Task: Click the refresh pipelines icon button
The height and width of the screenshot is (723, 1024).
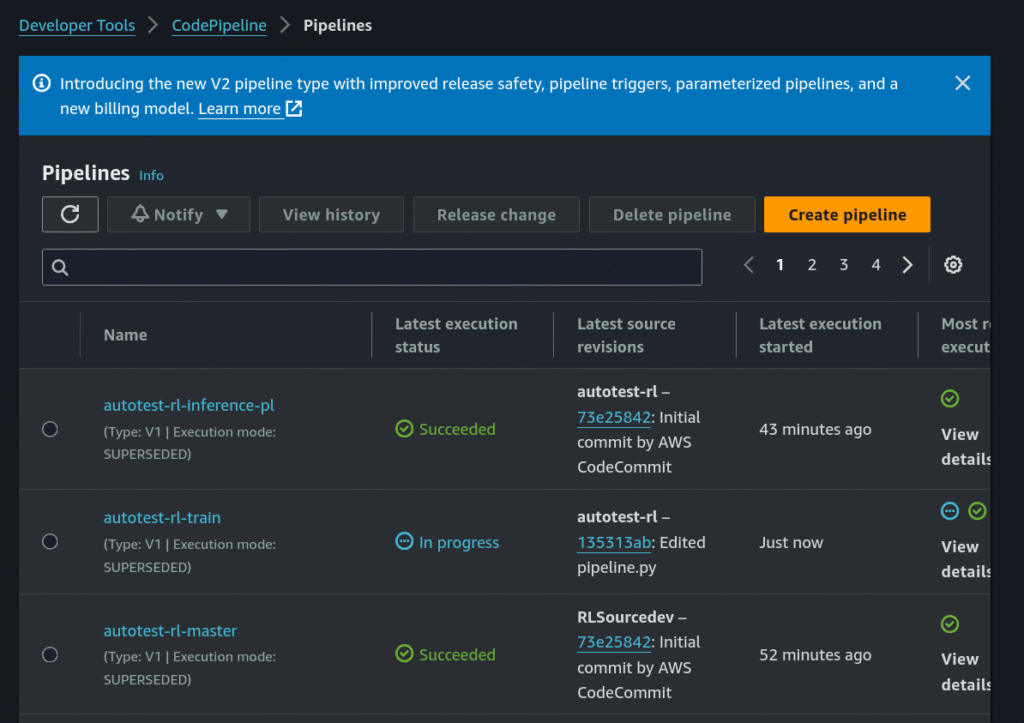Action: 70,214
